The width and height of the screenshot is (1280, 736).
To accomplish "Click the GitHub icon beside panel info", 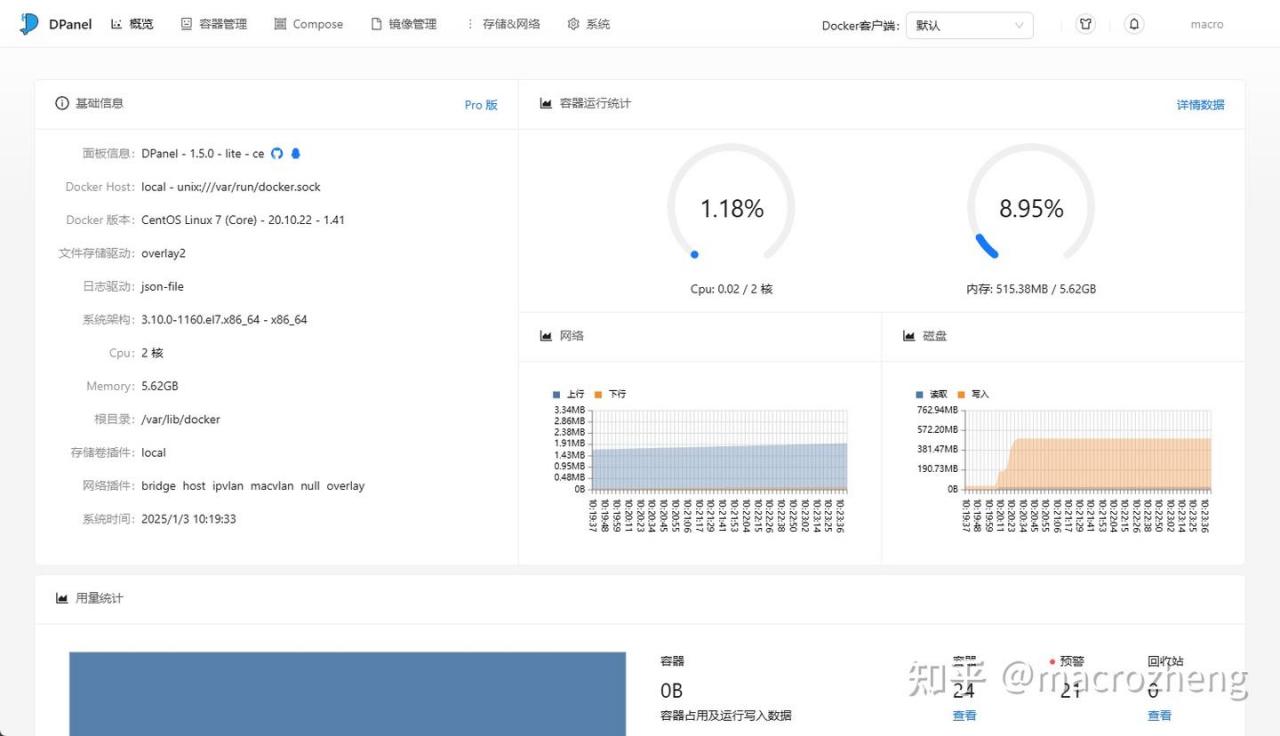I will (x=277, y=153).
